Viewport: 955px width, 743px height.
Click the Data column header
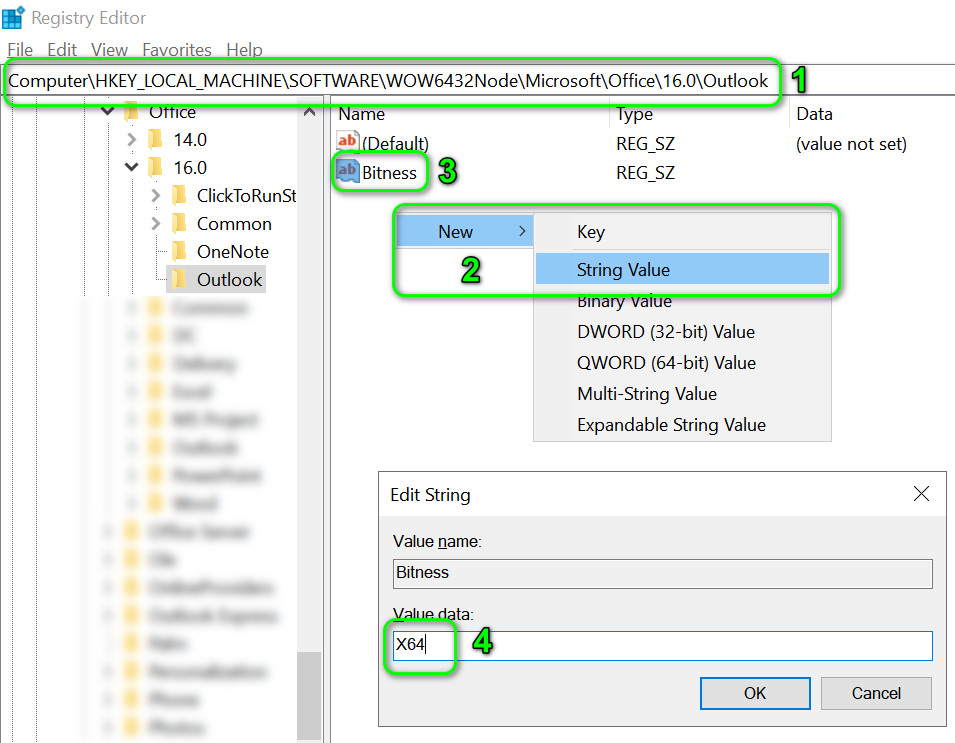[814, 114]
